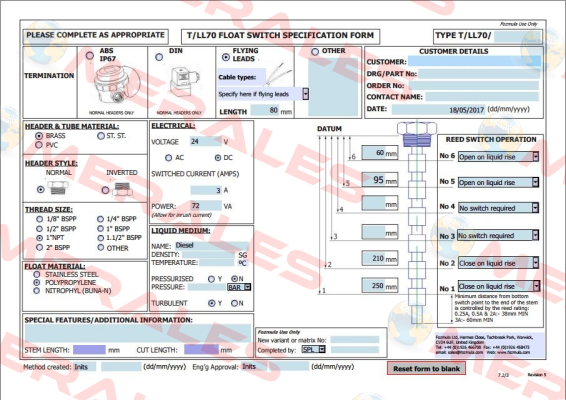Edit the VOLTAGE value field

[206, 141]
